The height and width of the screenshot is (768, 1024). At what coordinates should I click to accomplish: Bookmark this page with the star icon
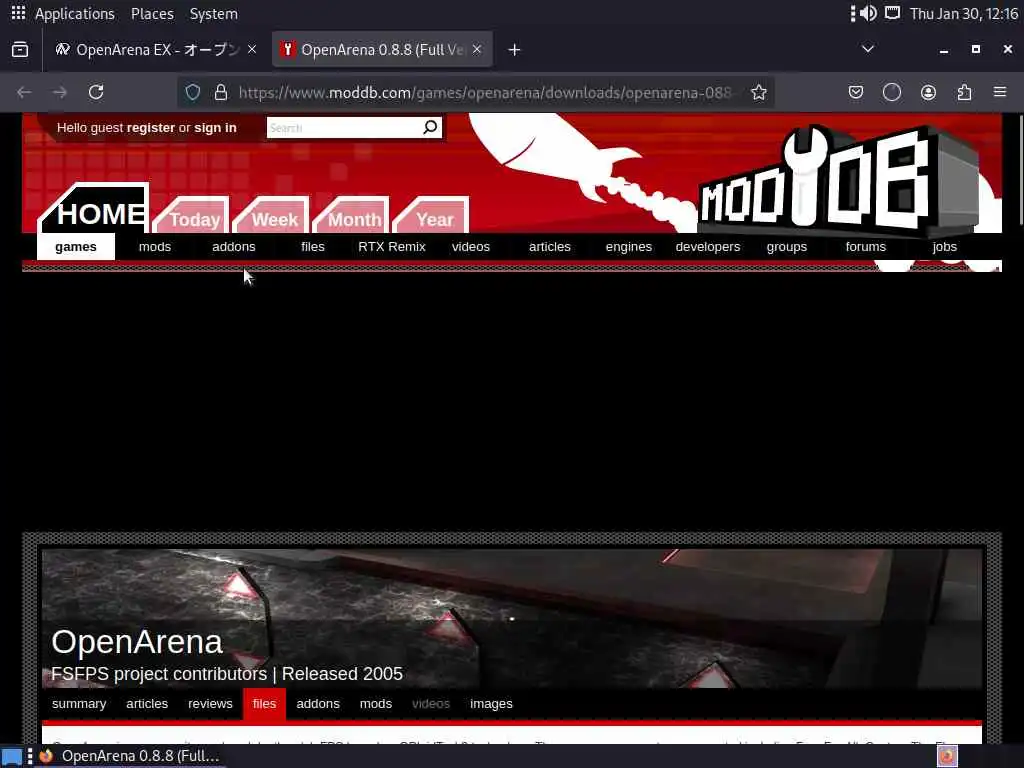pos(758,92)
